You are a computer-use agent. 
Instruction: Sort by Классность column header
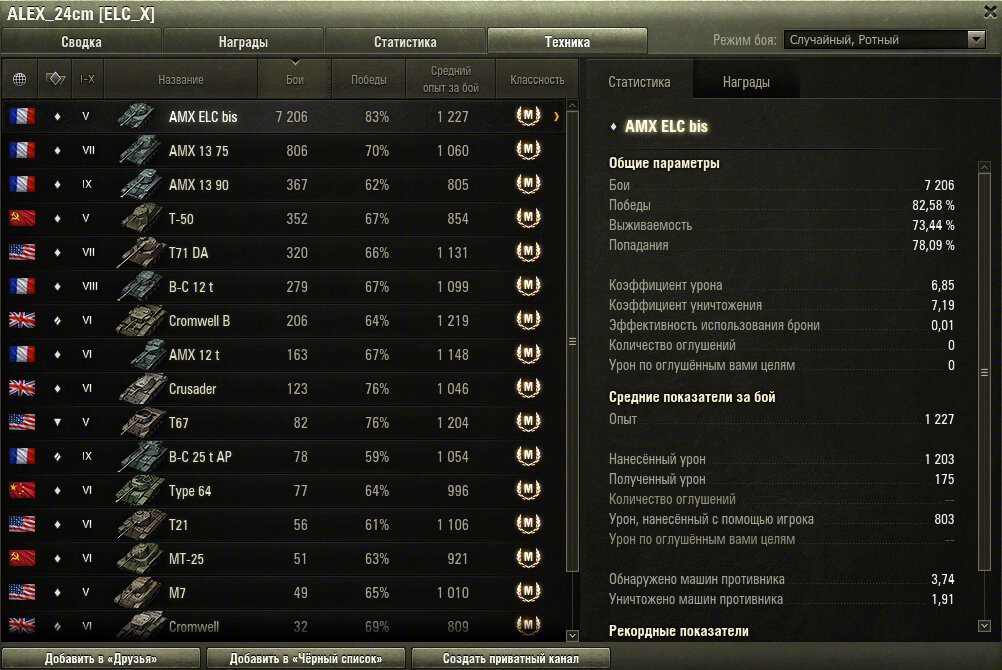(x=537, y=79)
